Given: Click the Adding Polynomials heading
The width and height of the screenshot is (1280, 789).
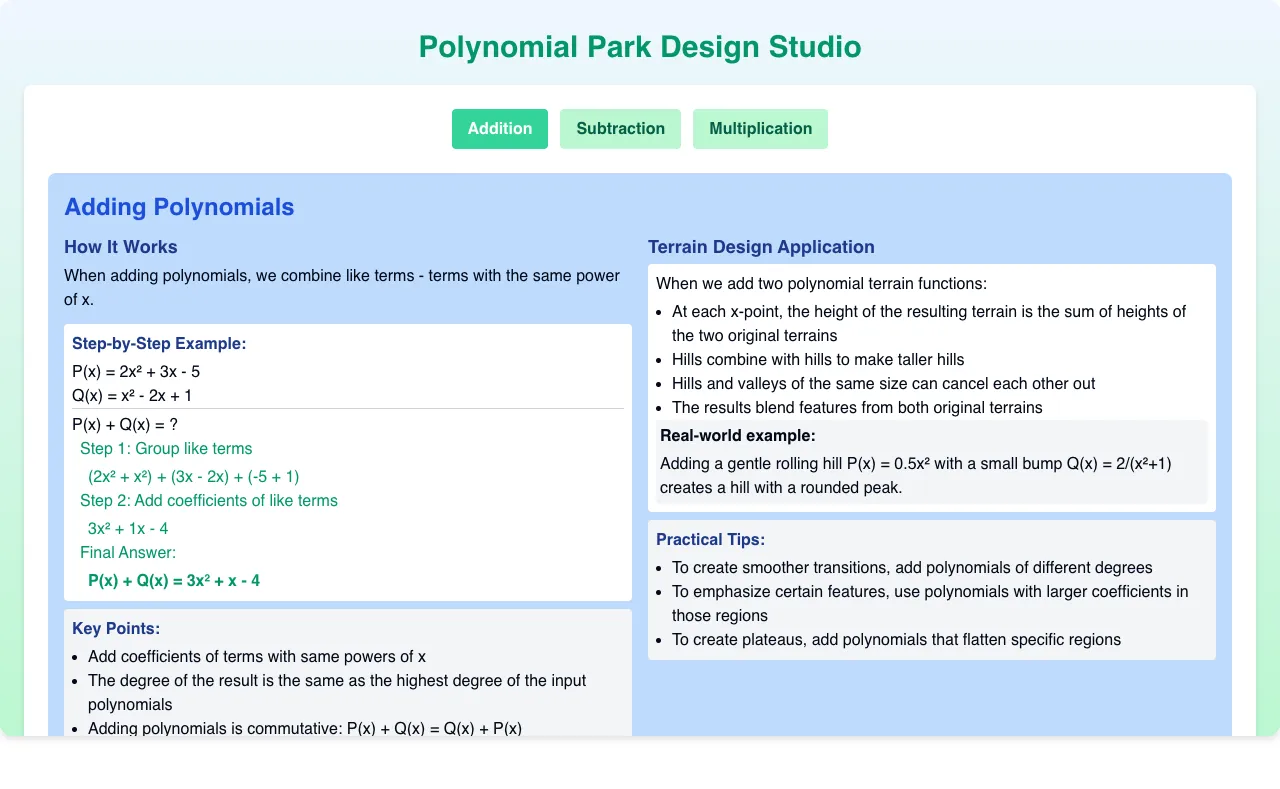Looking at the screenshot, I should point(179,207).
